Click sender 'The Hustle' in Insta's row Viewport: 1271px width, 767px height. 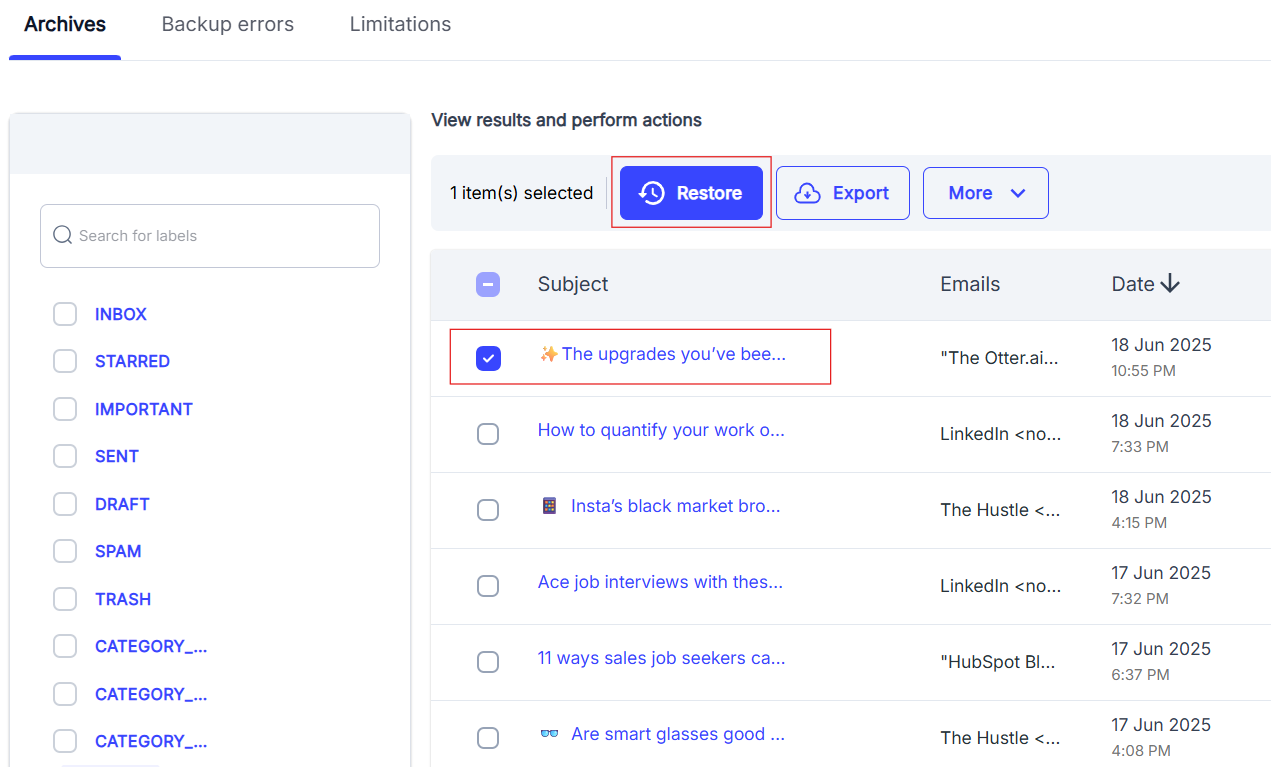click(x=1000, y=510)
